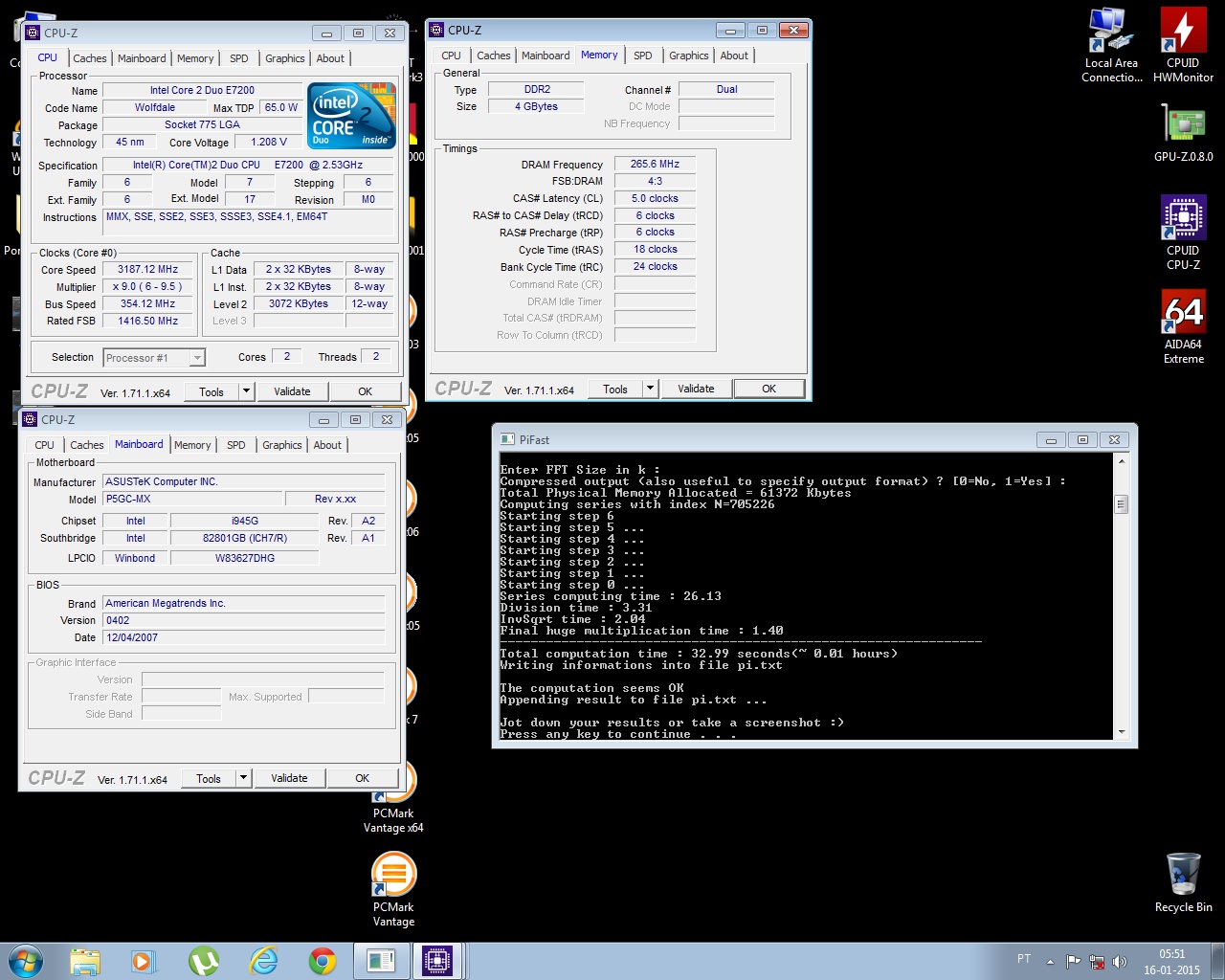This screenshot has height=980, width=1225.
Task: Click the PiFast scrollbar down arrow
Action: 1122,732
